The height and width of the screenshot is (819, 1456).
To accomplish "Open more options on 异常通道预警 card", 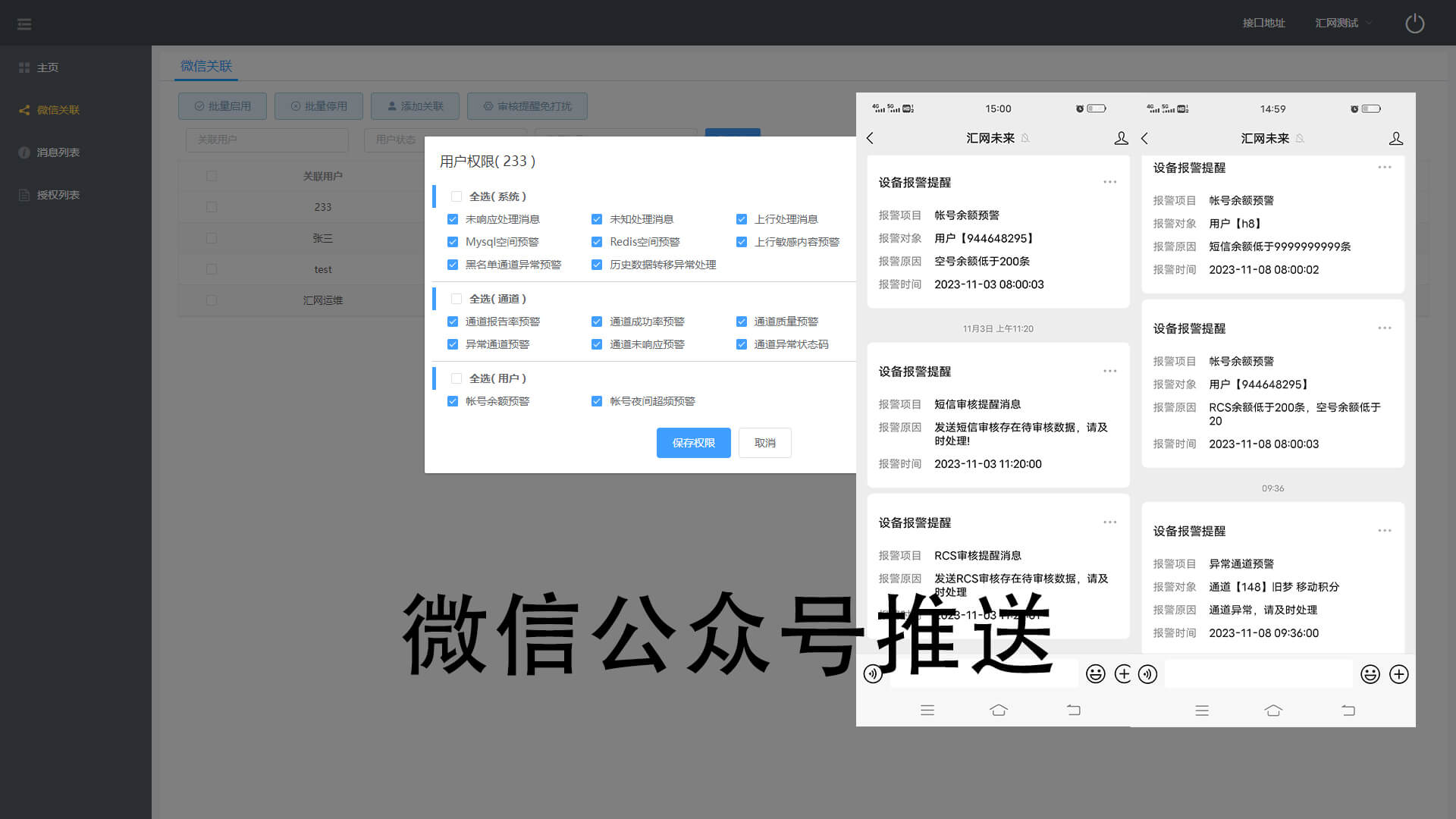I will pyautogui.click(x=1385, y=530).
